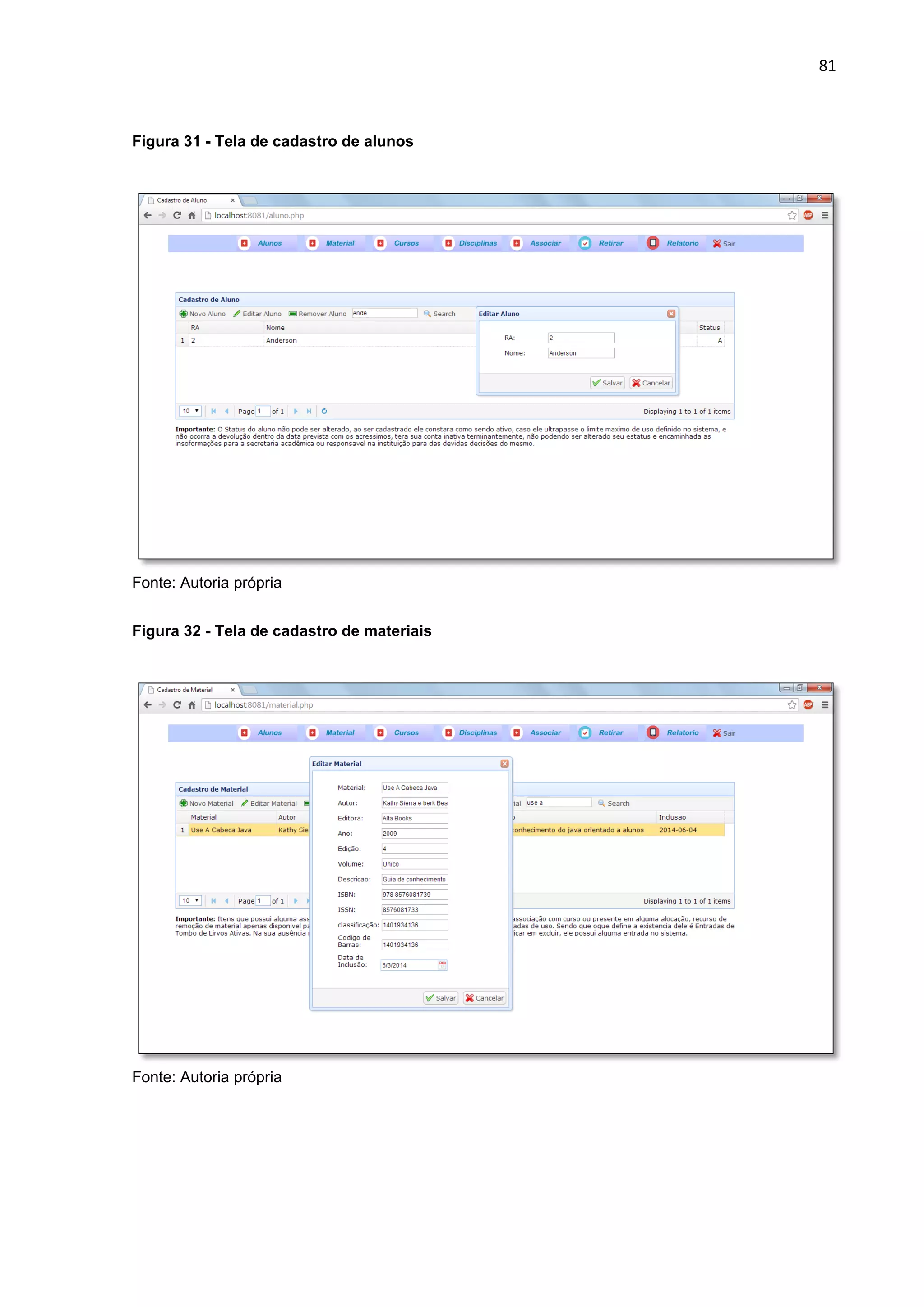Screen dimensions: 924x1307
Task: Click Editar Aluno pencil icon
Action: tap(237, 314)
